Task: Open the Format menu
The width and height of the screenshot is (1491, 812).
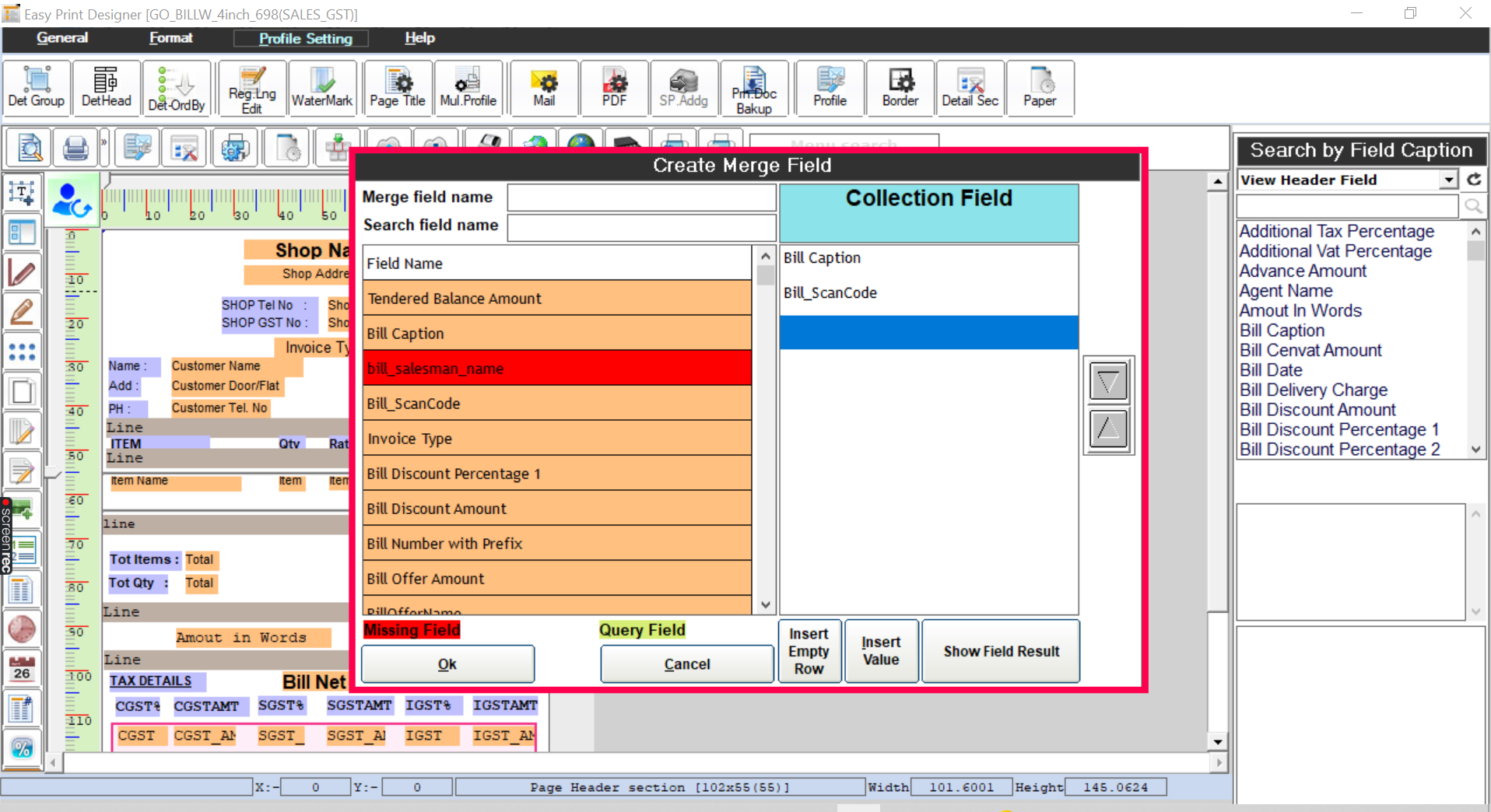Action: (171, 37)
